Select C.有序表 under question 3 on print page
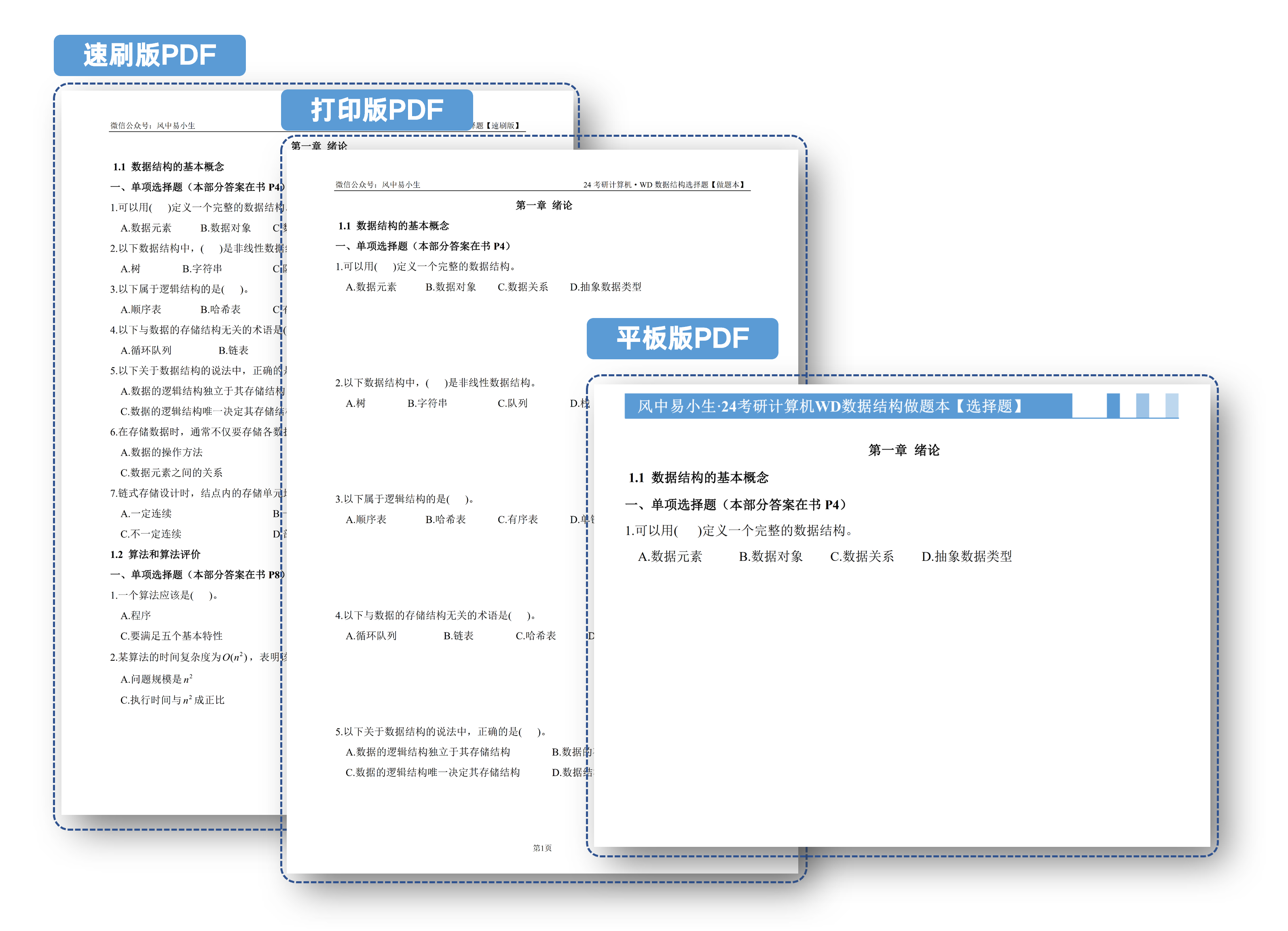This screenshot has width=1288, height=931. [517, 519]
